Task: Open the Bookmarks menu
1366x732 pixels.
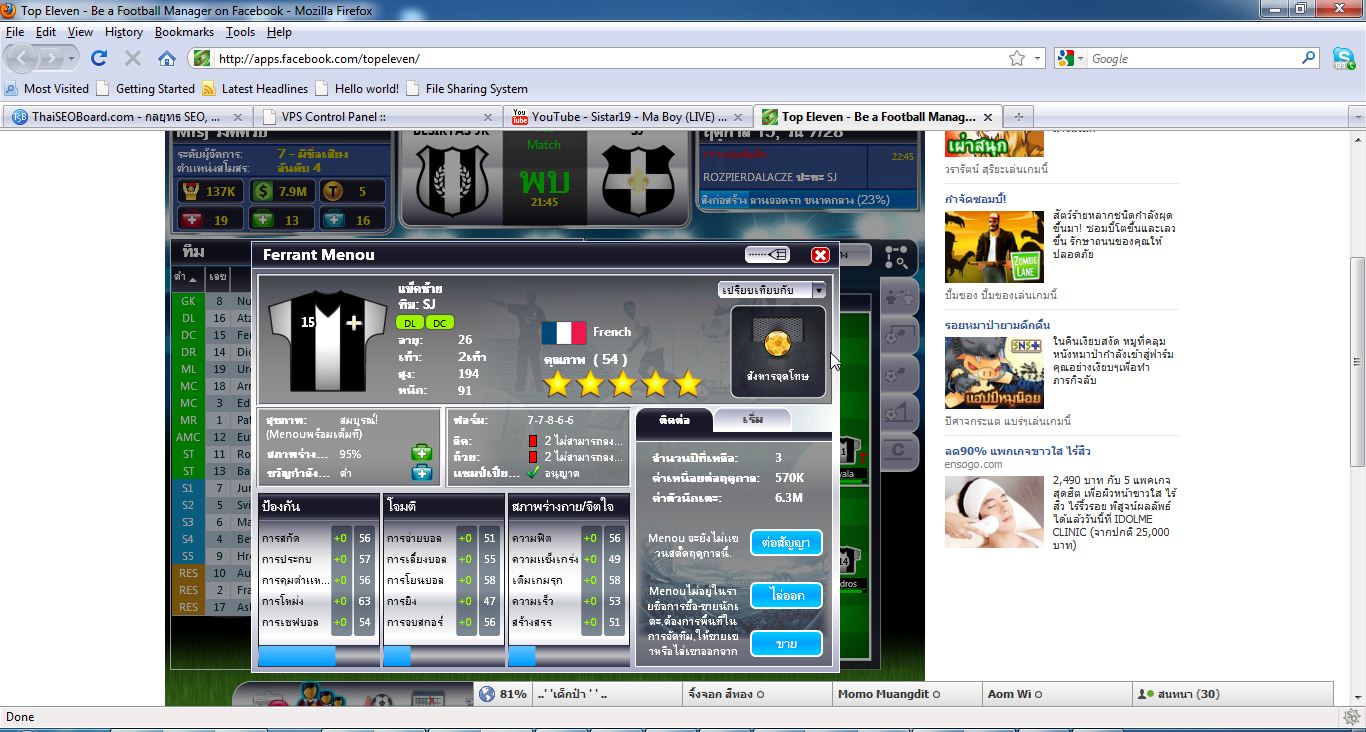Action: coord(184,32)
